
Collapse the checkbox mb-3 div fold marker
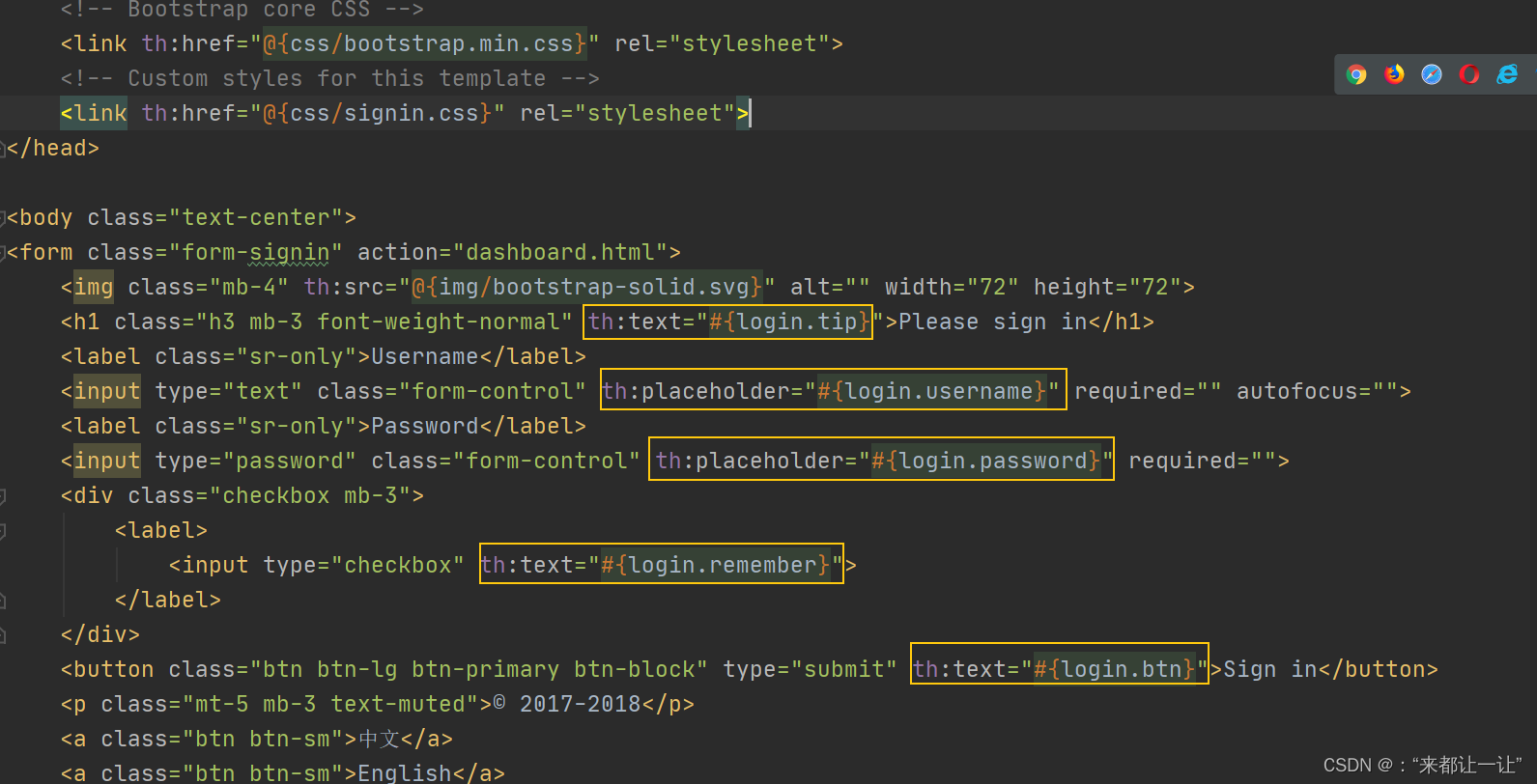(x=3, y=496)
